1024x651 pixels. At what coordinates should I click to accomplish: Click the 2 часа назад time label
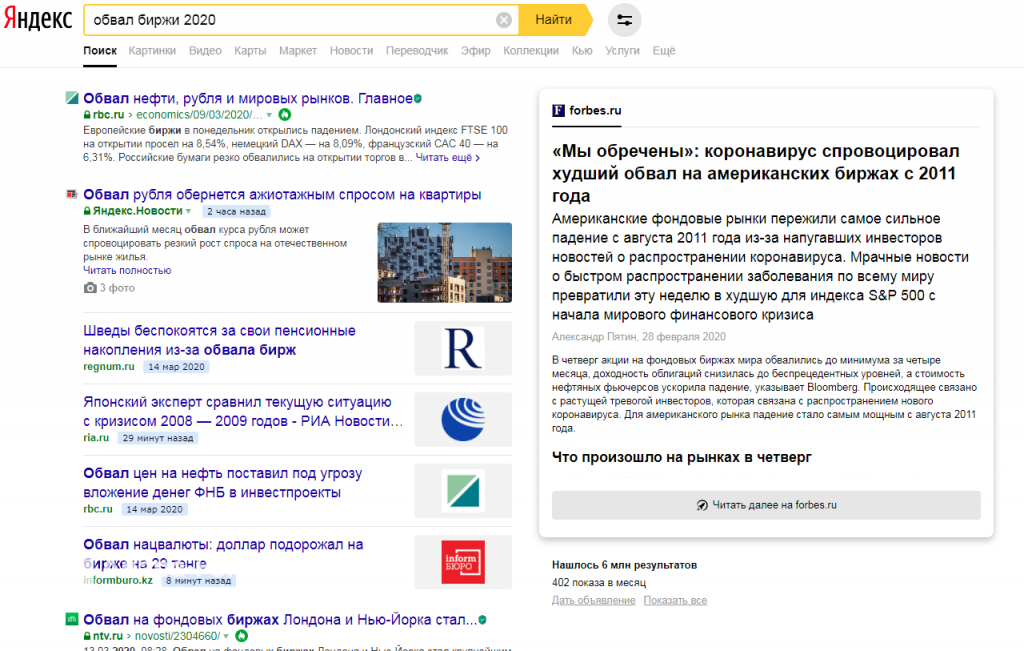point(236,211)
